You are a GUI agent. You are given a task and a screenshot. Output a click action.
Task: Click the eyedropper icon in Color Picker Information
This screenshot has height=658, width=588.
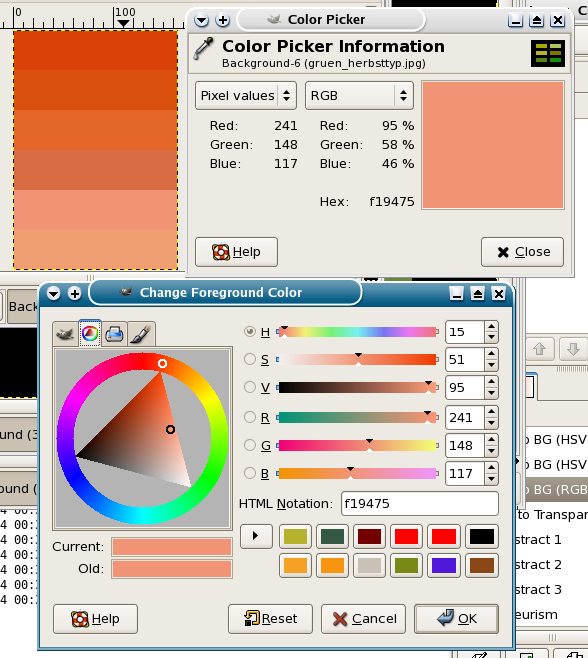pyautogui.click(x=203, y=48)
